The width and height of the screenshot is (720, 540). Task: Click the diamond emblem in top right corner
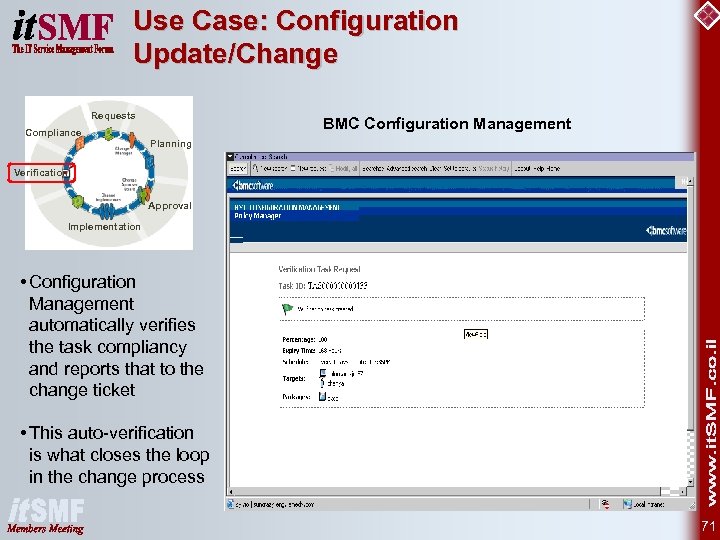(707, 15)
